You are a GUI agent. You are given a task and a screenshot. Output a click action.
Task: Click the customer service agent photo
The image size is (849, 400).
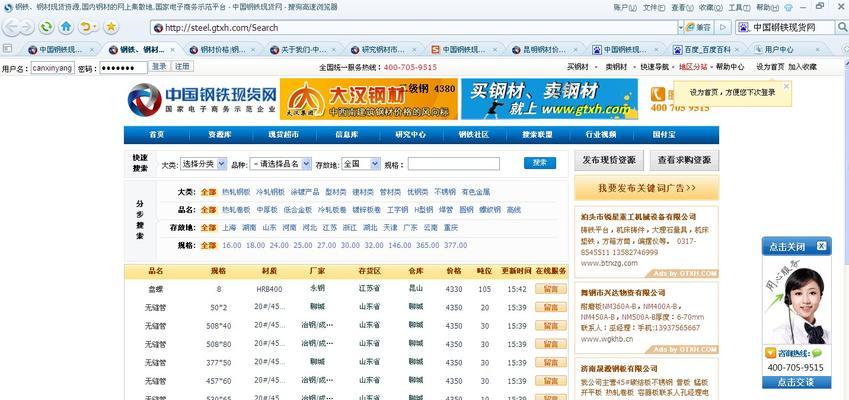797,300
